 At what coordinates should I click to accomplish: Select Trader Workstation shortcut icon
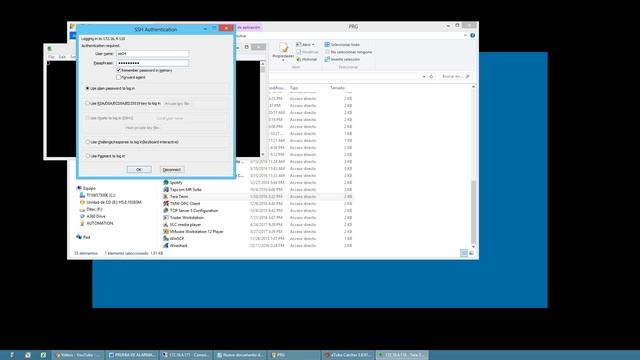point(166,218)
